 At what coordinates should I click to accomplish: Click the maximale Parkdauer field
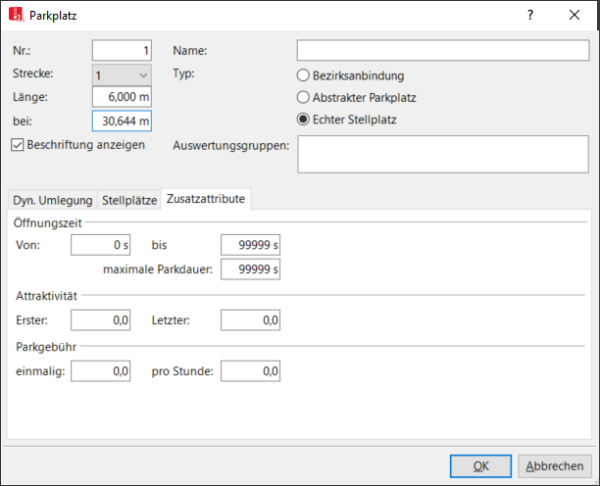click(250, 269)
